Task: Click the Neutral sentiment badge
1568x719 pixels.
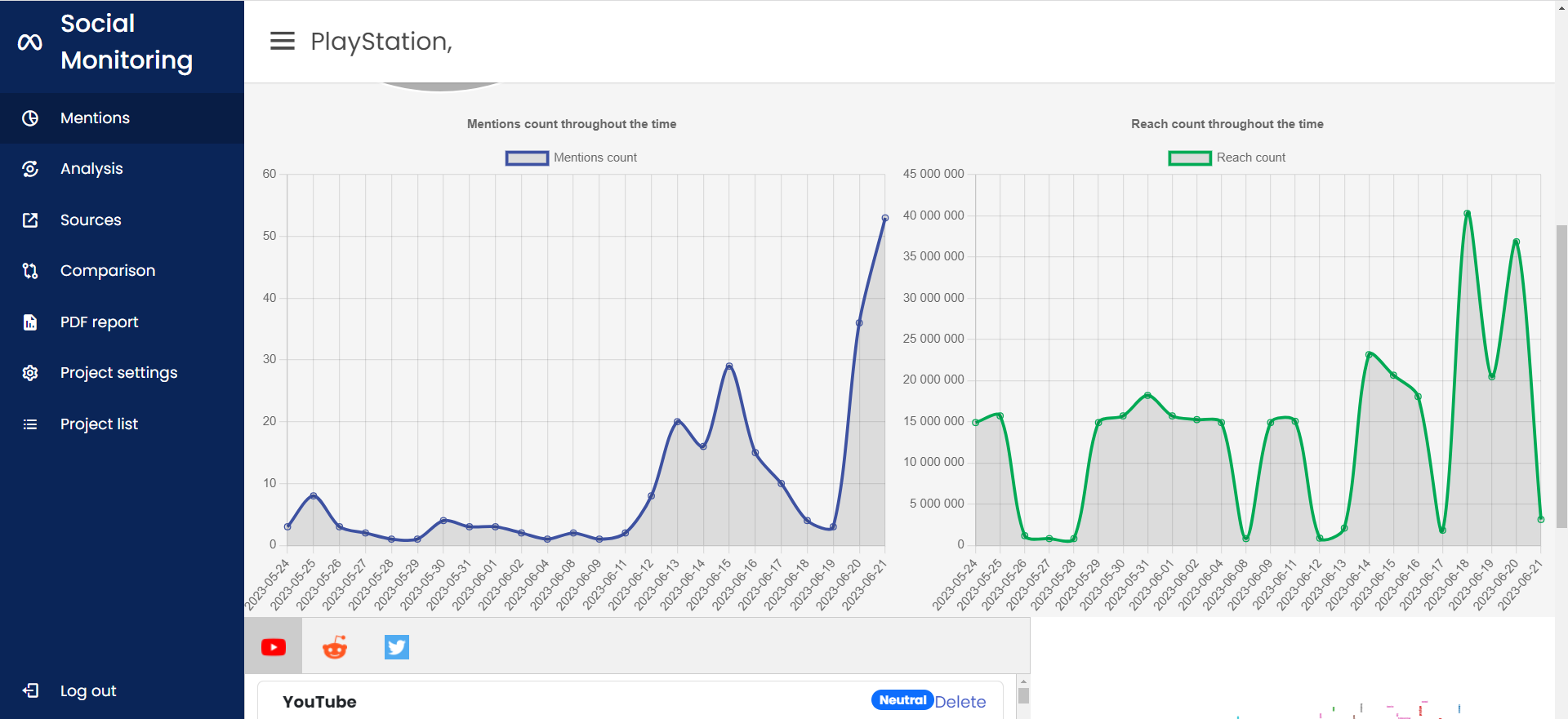Action: tap(902, 700)
